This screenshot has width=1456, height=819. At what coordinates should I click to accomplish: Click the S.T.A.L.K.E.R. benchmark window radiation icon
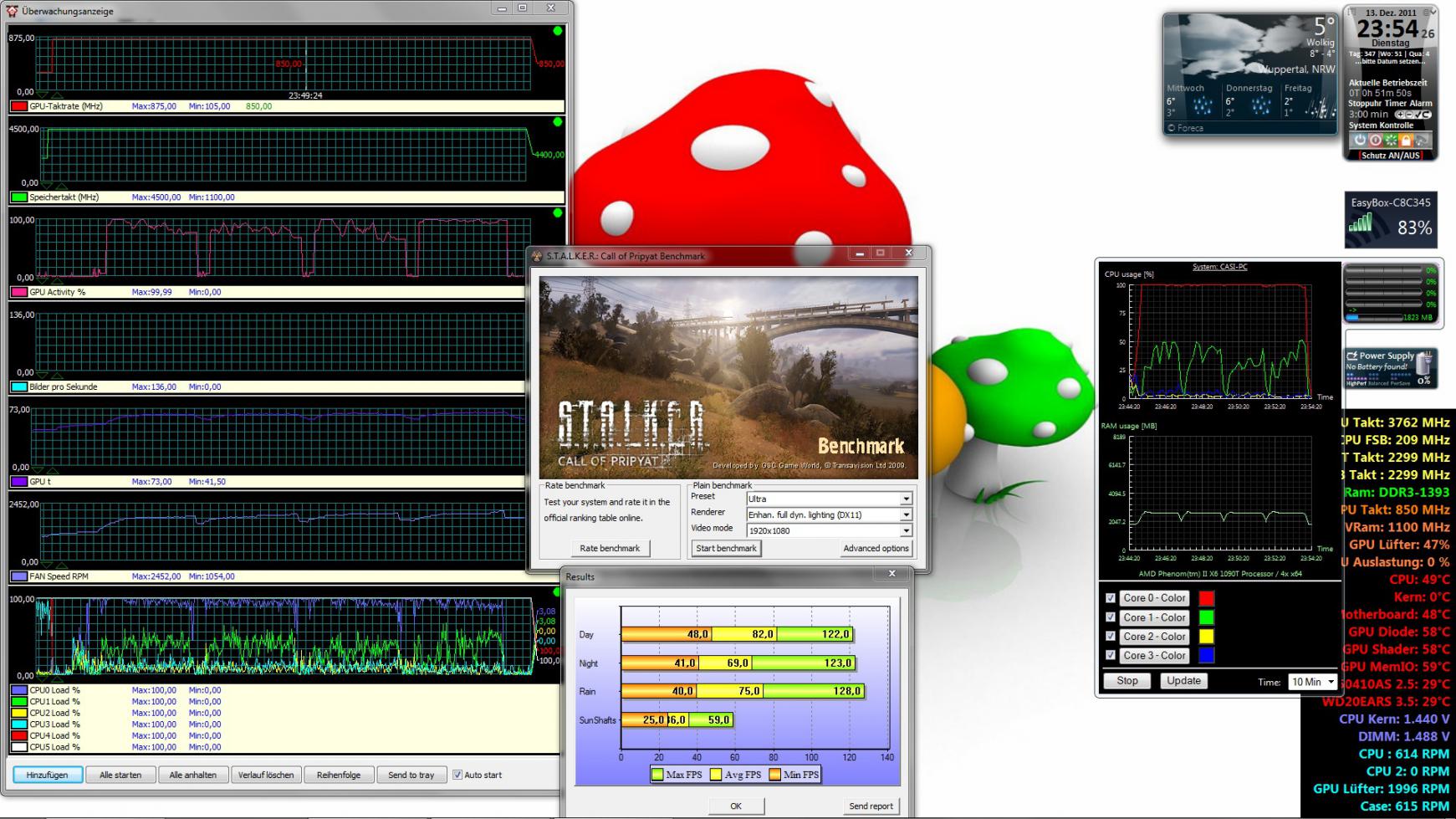537,256
